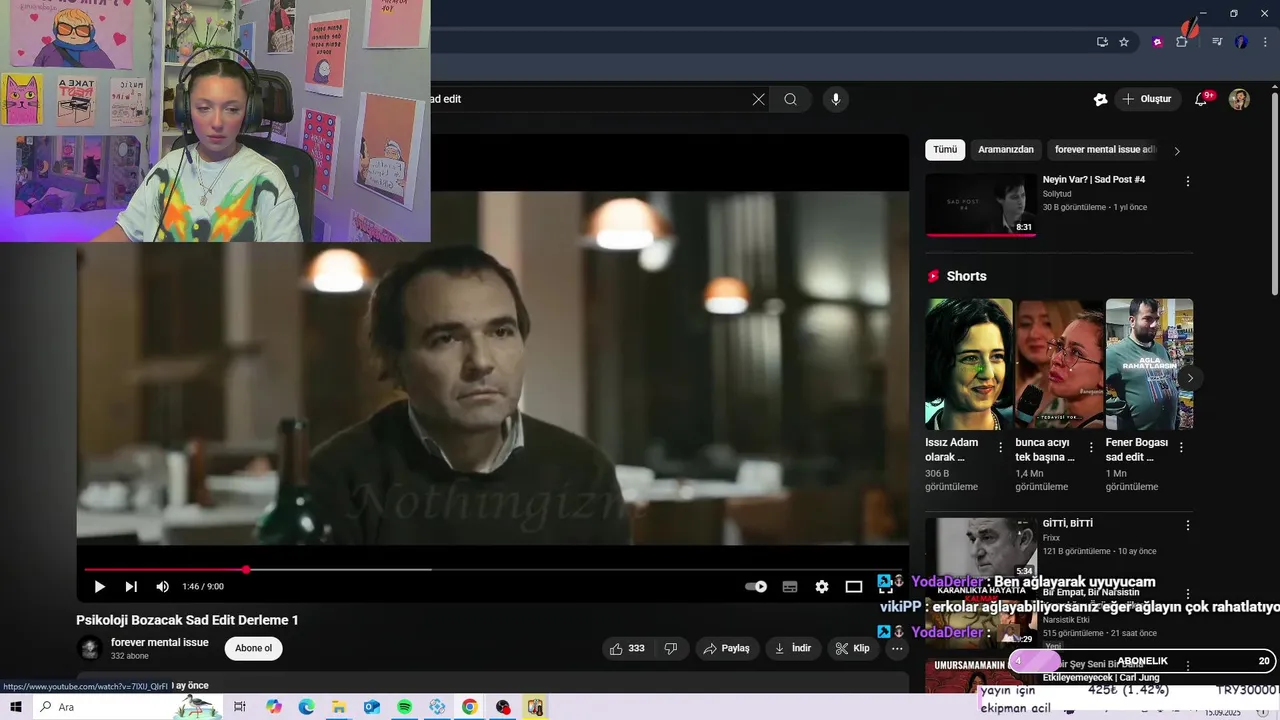
Task: Open forever mental issue channel name
Action: 160,642
